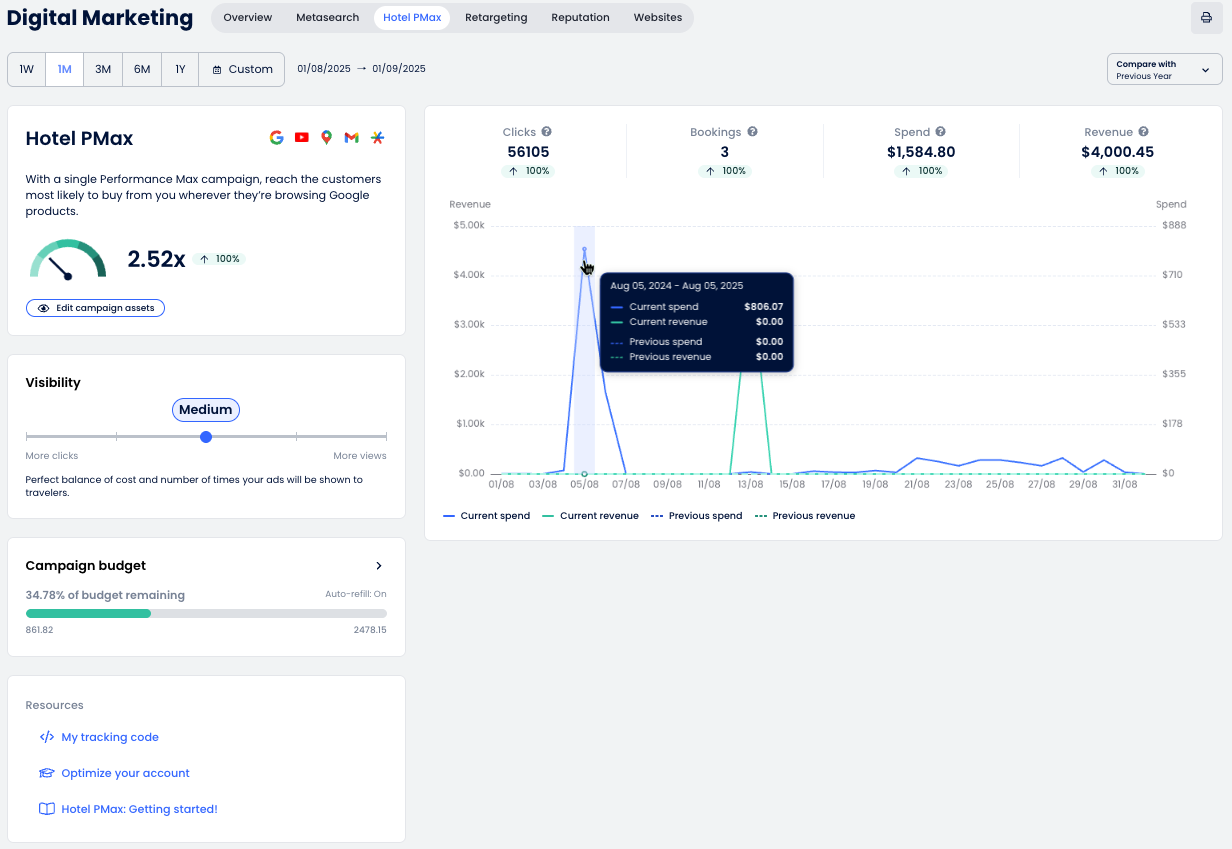Open the My tracking code link
The height and width of the screenshot is (849, 1232).
click(110, 737)
